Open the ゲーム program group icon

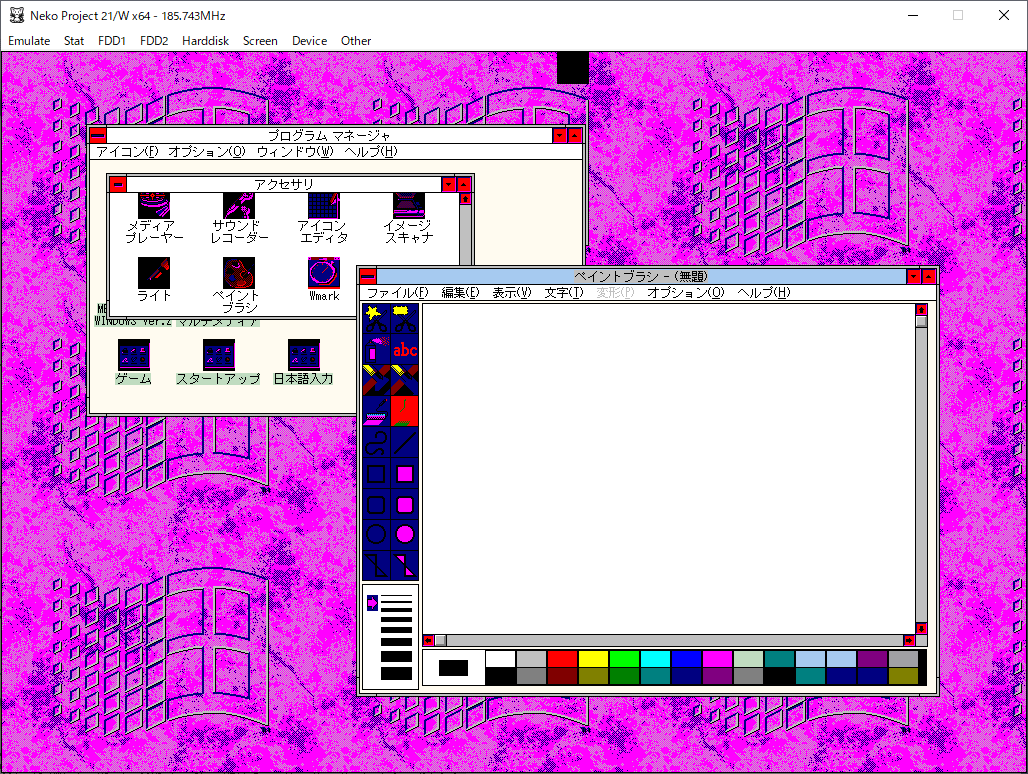(134, 362)
